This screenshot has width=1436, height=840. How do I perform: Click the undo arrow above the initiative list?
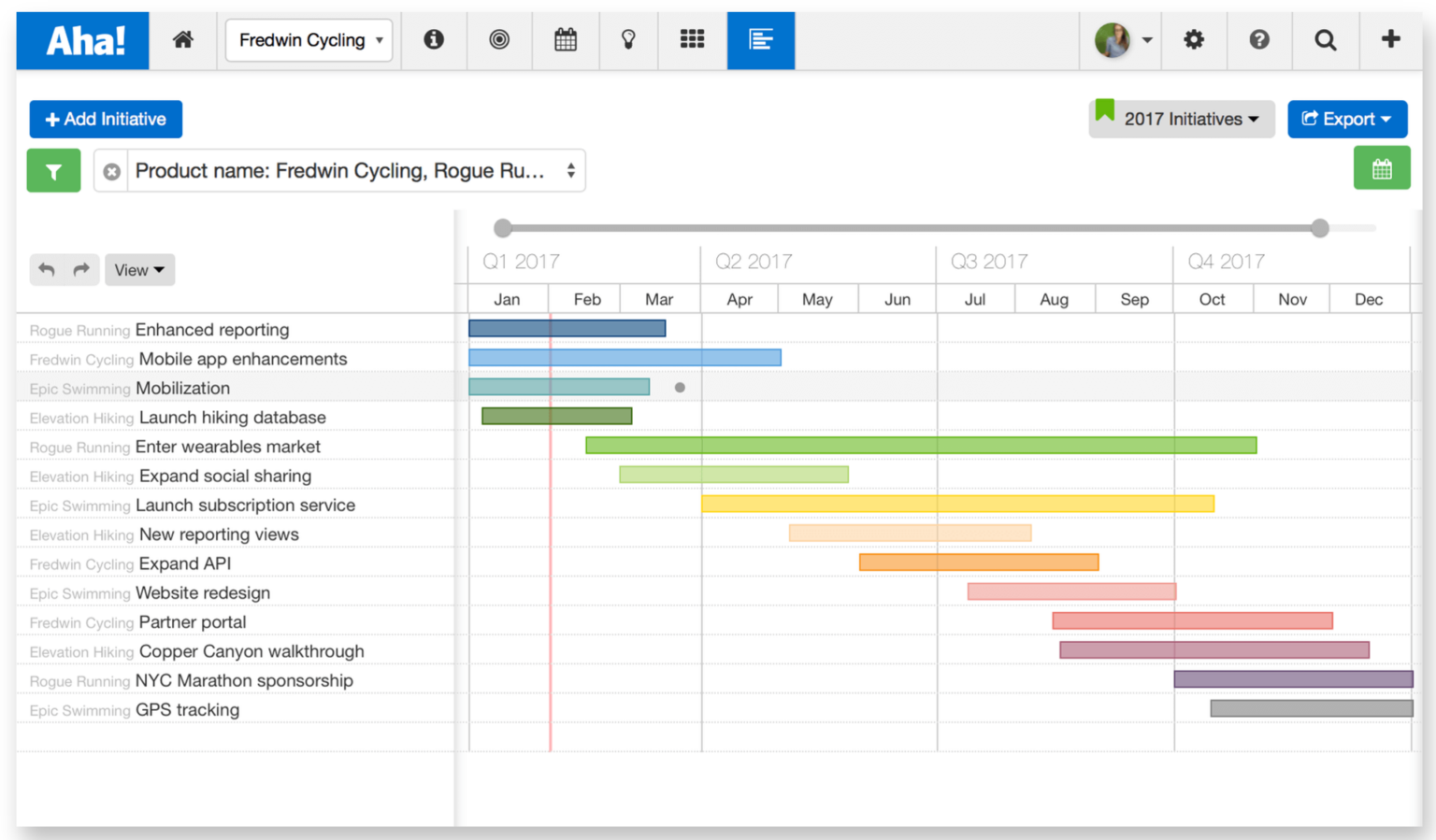point(47,269)
